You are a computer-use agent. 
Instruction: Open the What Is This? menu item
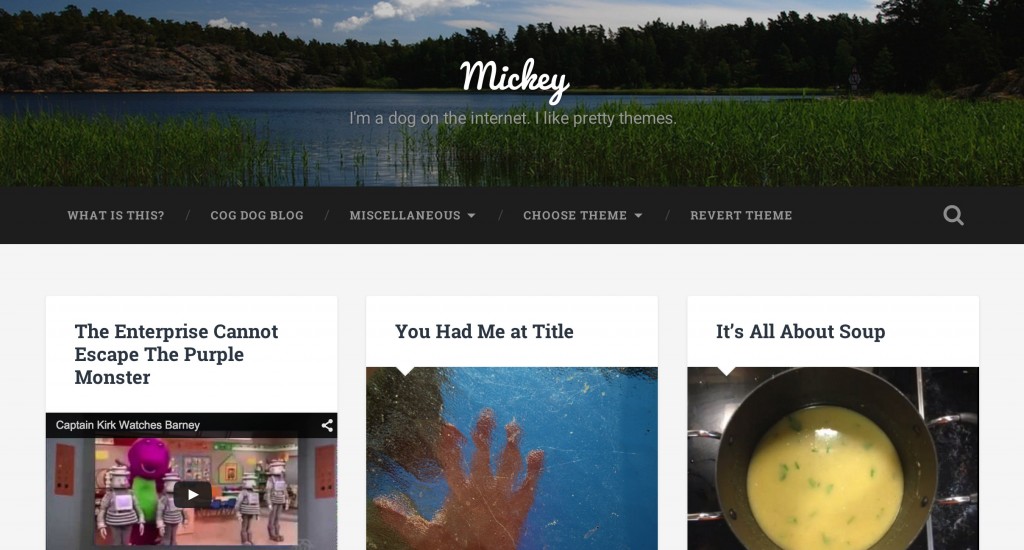tap(116, 215)
